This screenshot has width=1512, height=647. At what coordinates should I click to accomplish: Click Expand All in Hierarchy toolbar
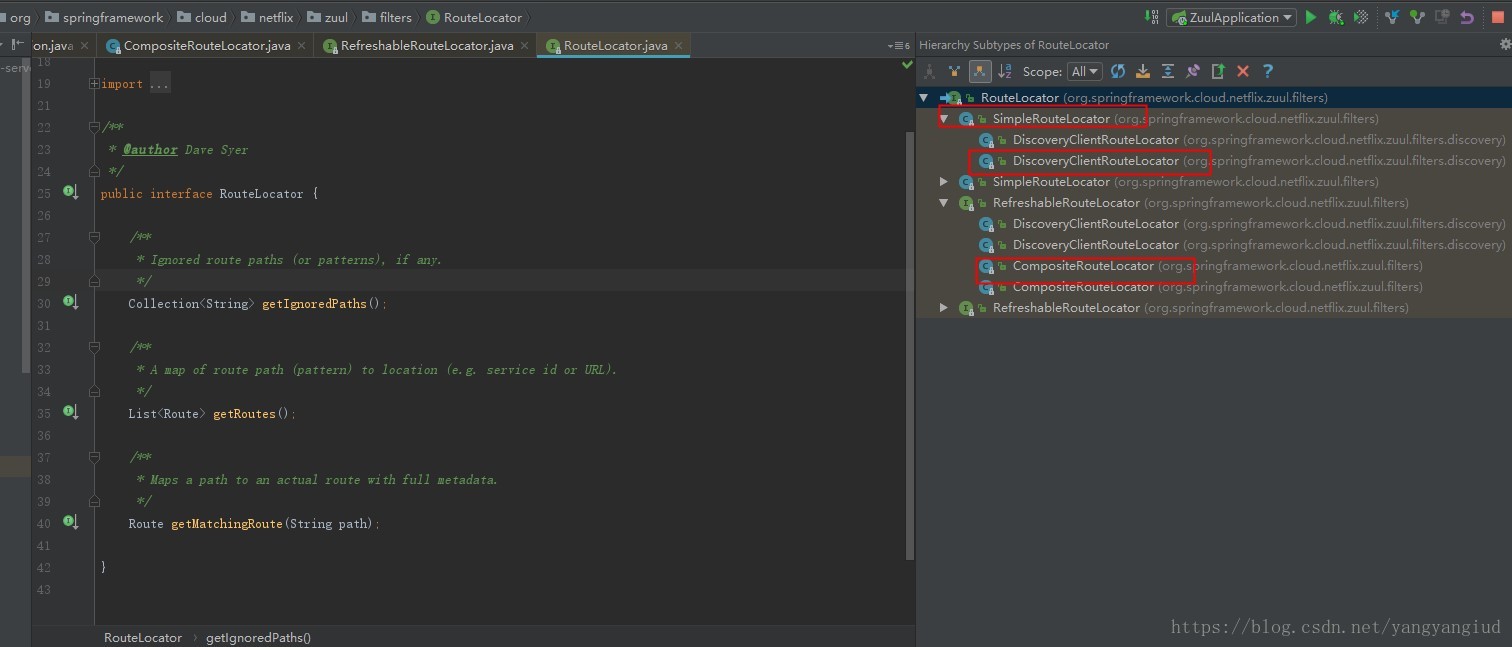point(1167,71)
